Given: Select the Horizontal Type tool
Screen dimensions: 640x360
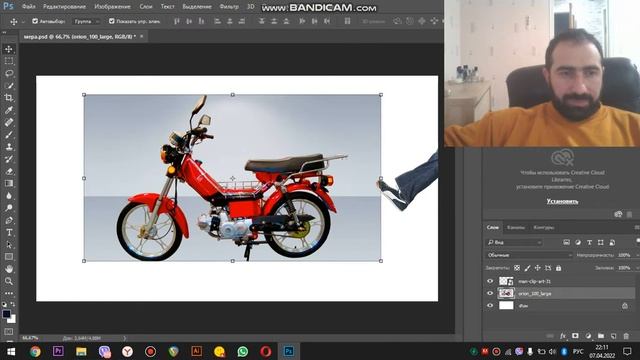Looking at the screenshot, I should click(9, 232).
